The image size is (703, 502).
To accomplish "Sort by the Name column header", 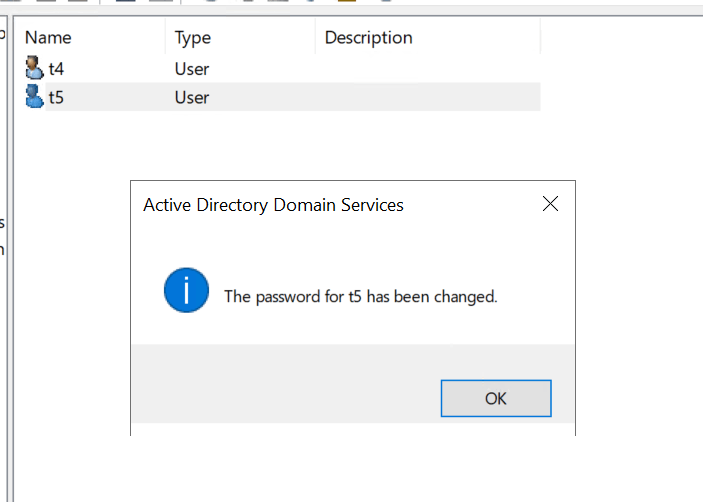I will coord(48,38).
